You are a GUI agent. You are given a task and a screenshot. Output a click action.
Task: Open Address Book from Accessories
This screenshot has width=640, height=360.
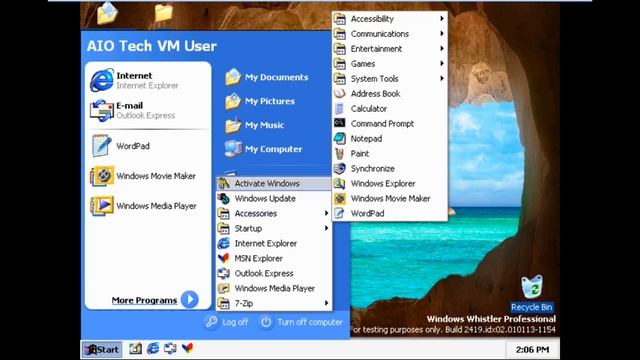click(x=390, y=93)
